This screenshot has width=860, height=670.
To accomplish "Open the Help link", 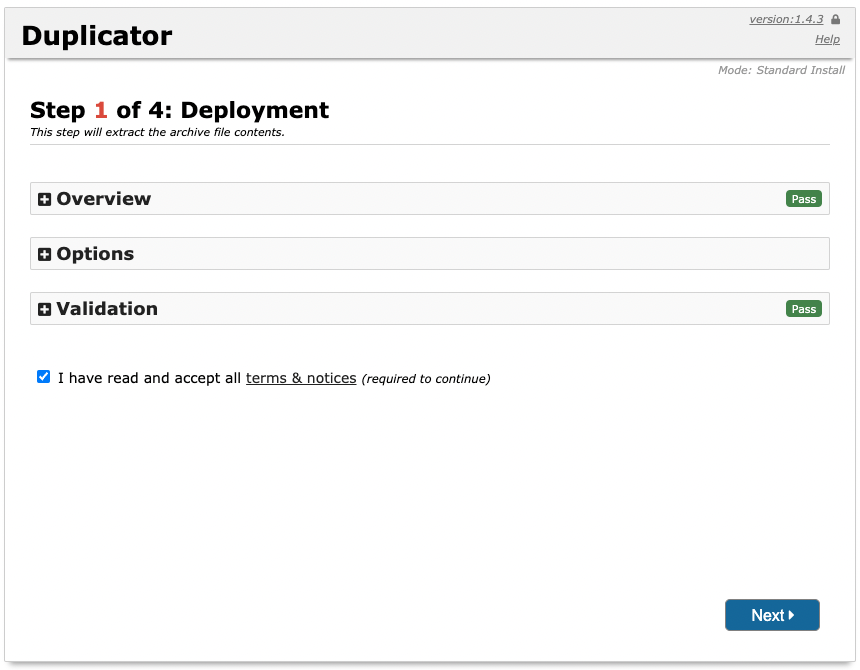I will pyautogui.click(x=827, y=39).
